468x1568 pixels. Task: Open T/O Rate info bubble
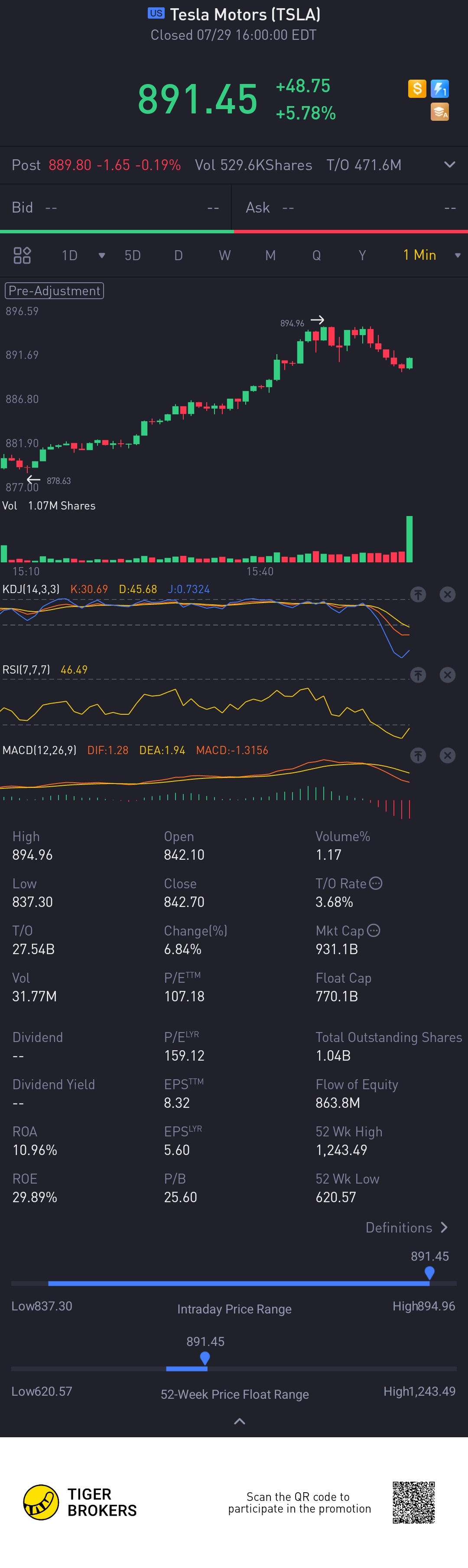tap(376, 883)
